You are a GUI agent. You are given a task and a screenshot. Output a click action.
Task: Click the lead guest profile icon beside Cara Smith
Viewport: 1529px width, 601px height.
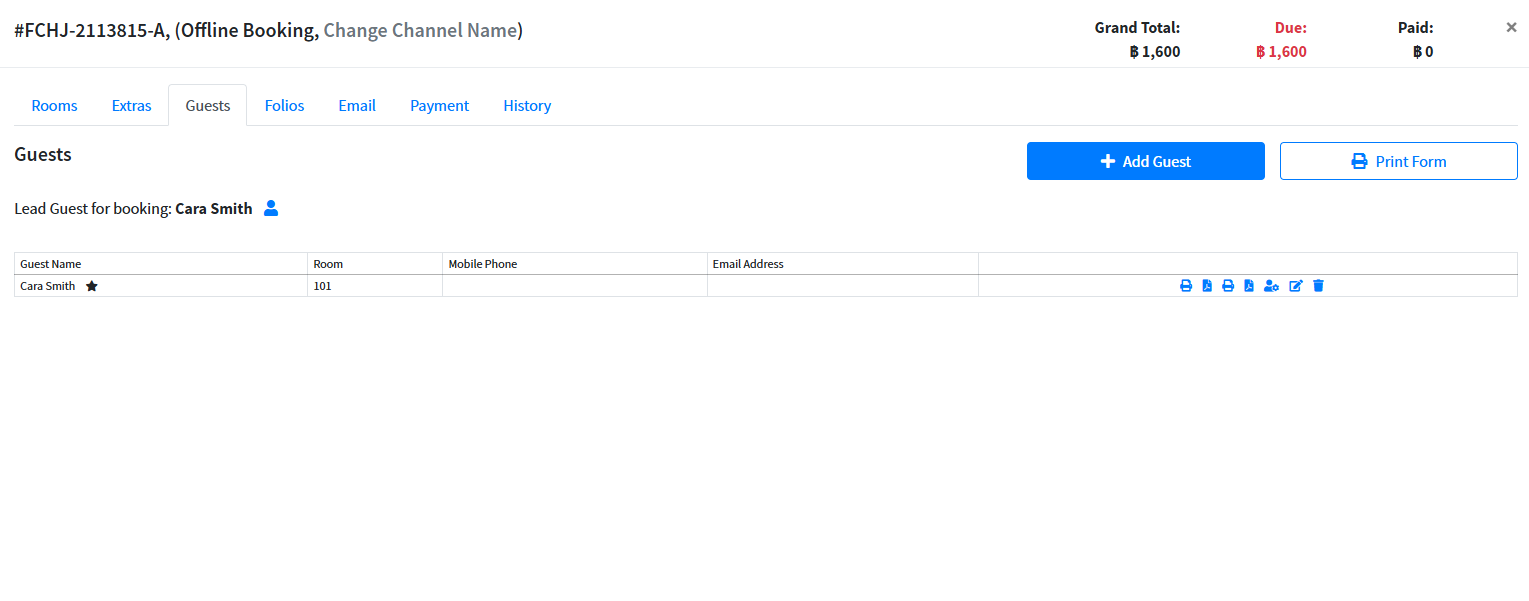click(271, 209)
